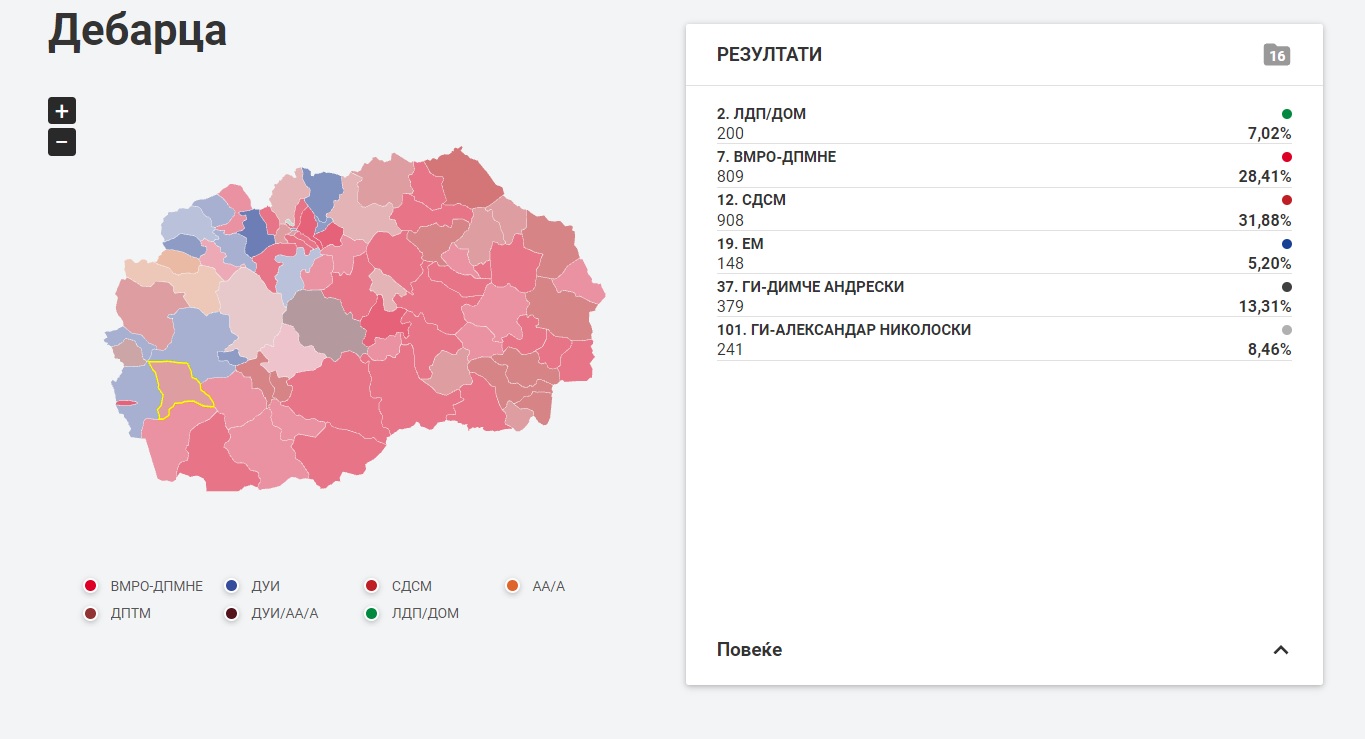Screen dimensions: 1365x739
Task: Click green dot beside ЛДП/ДОМ result
Action: (1287, 114)
